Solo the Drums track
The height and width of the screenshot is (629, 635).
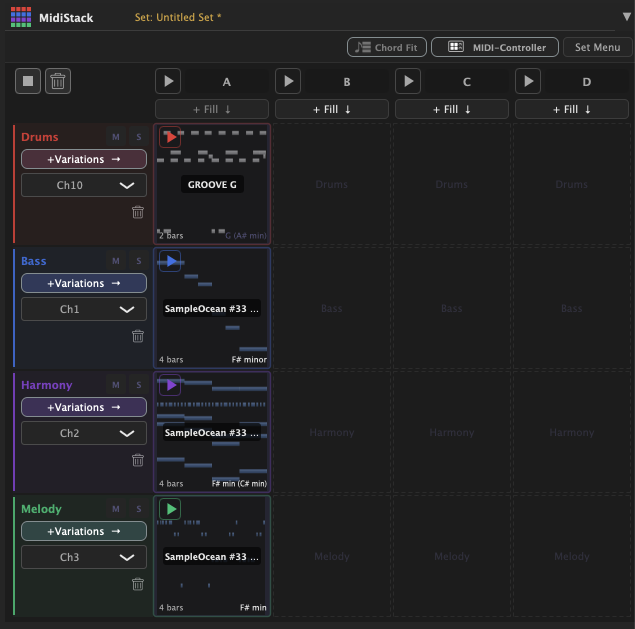click(139, 137)
